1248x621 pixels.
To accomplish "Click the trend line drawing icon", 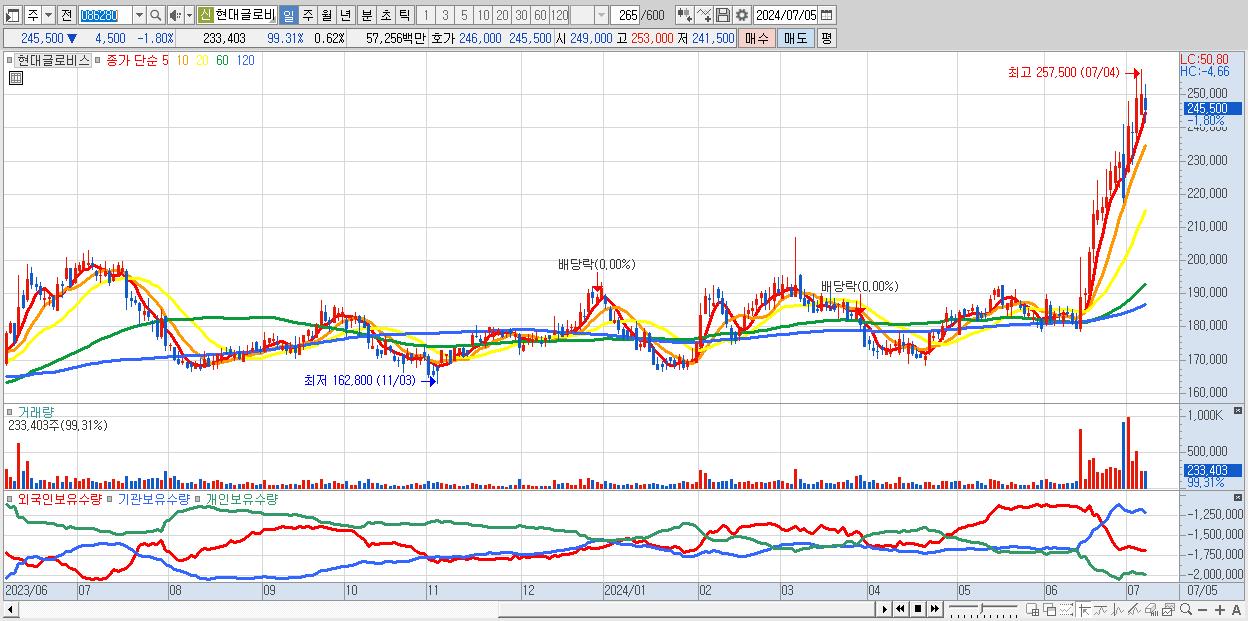I will pos(1100,610).
